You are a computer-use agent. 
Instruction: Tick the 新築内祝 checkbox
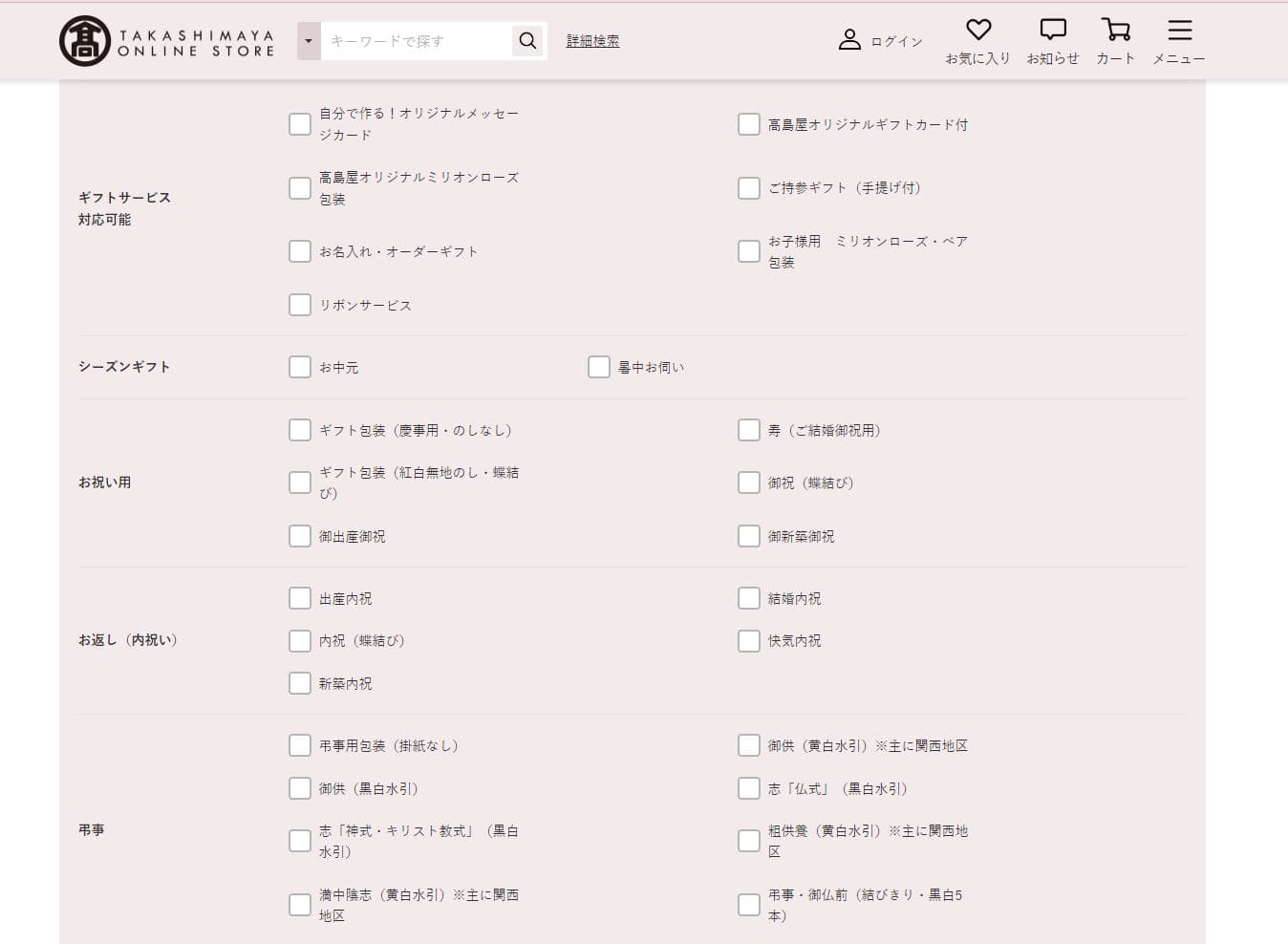[300, 683]
